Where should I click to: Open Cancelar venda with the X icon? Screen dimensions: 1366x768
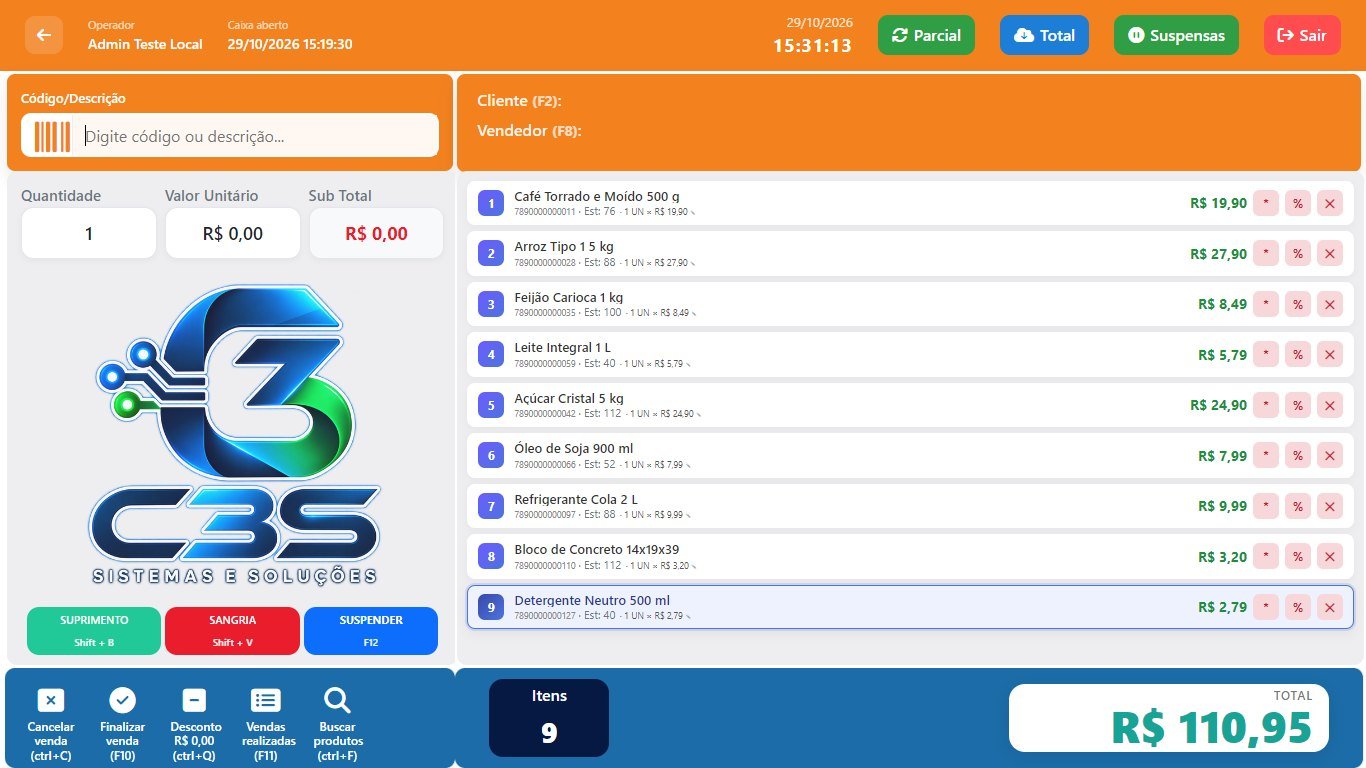click(50, 700)
